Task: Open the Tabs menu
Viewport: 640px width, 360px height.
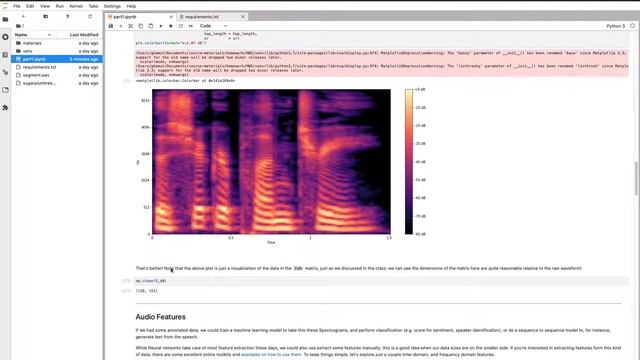Action: [93, 6]
